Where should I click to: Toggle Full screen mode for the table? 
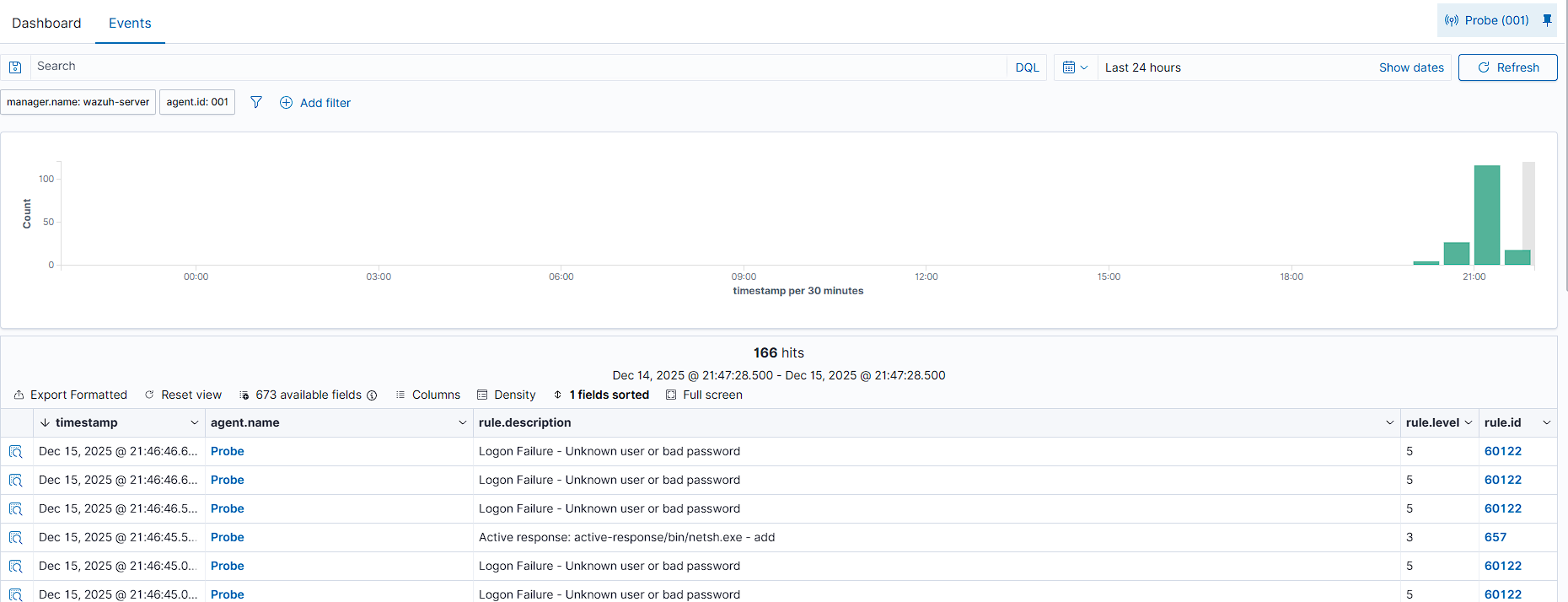point(705,395)
